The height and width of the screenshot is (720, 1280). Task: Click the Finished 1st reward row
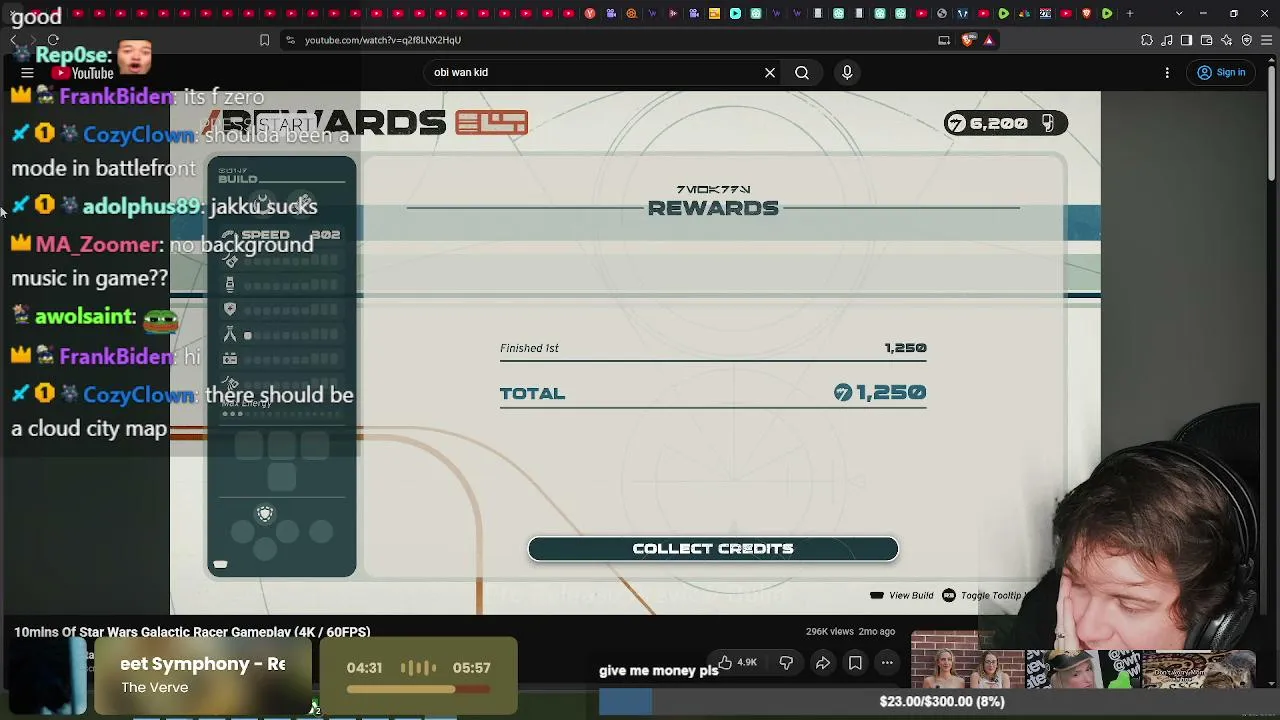tap(713, 348)
